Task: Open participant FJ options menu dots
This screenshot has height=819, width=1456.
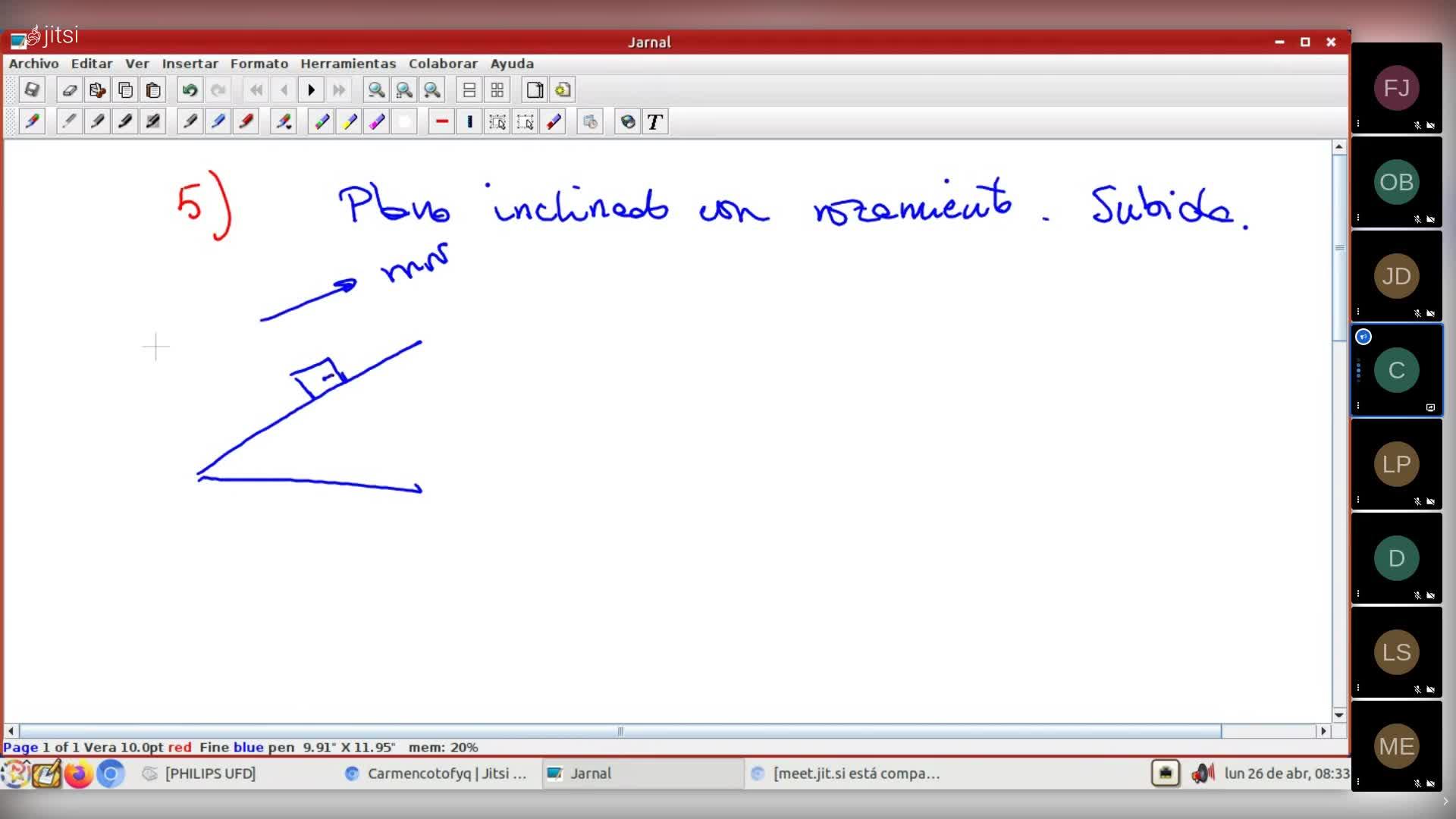Action: (1358, 123)
